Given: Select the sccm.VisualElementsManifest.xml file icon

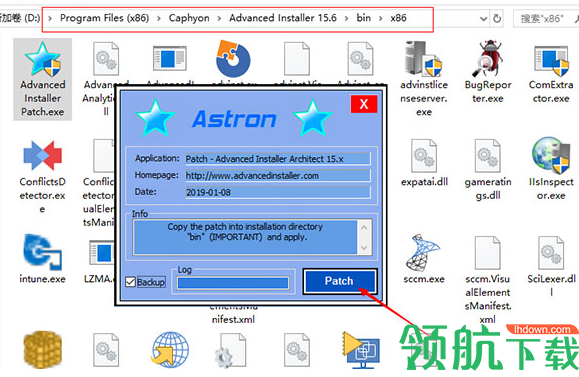Looking at the screenshot, I should click(x=487, y=253).
